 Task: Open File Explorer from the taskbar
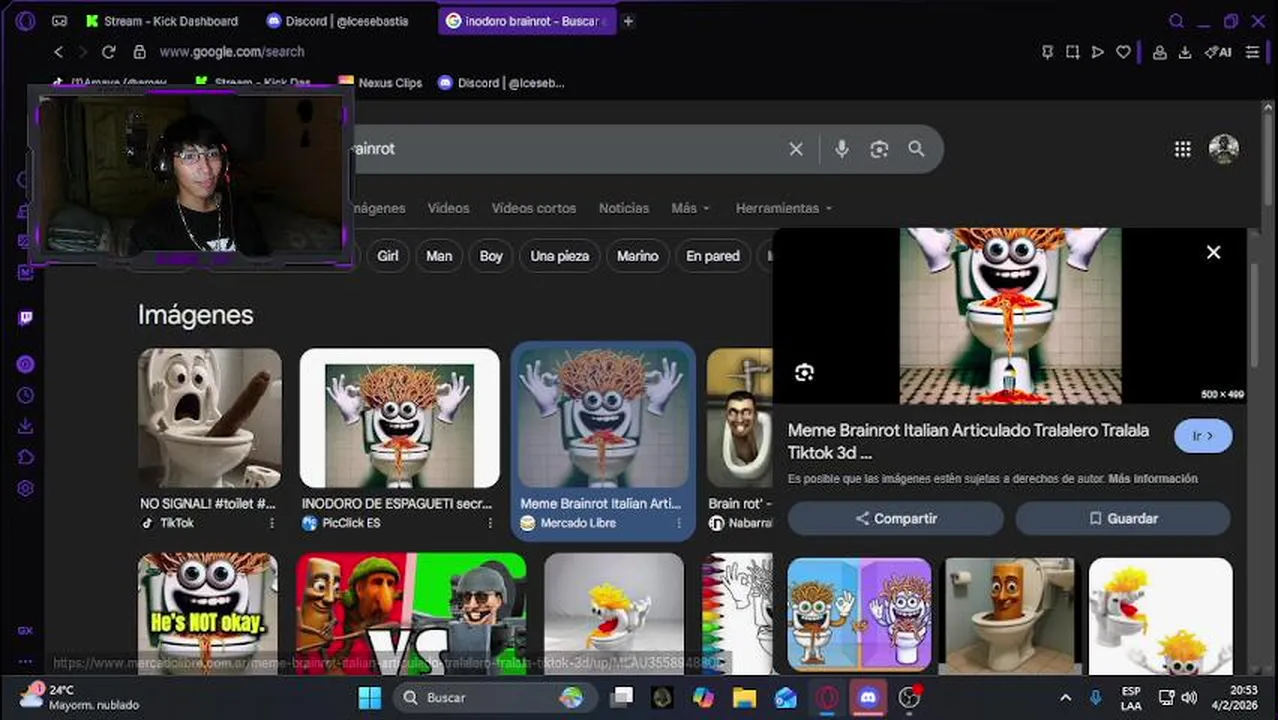744,697
